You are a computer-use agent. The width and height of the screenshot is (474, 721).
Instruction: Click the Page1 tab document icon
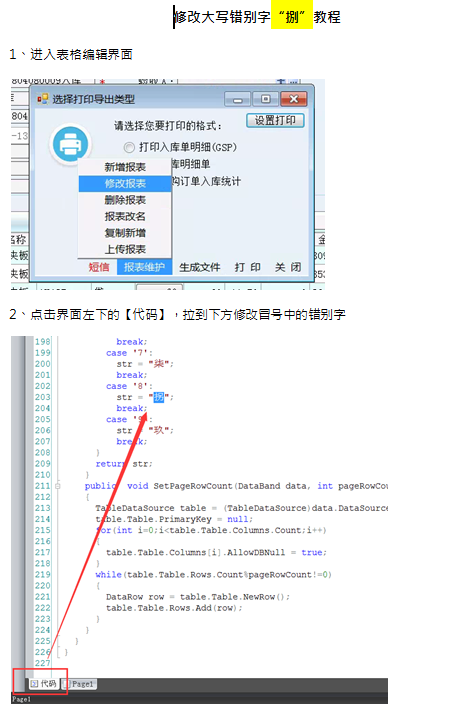(x=67, y=684)
